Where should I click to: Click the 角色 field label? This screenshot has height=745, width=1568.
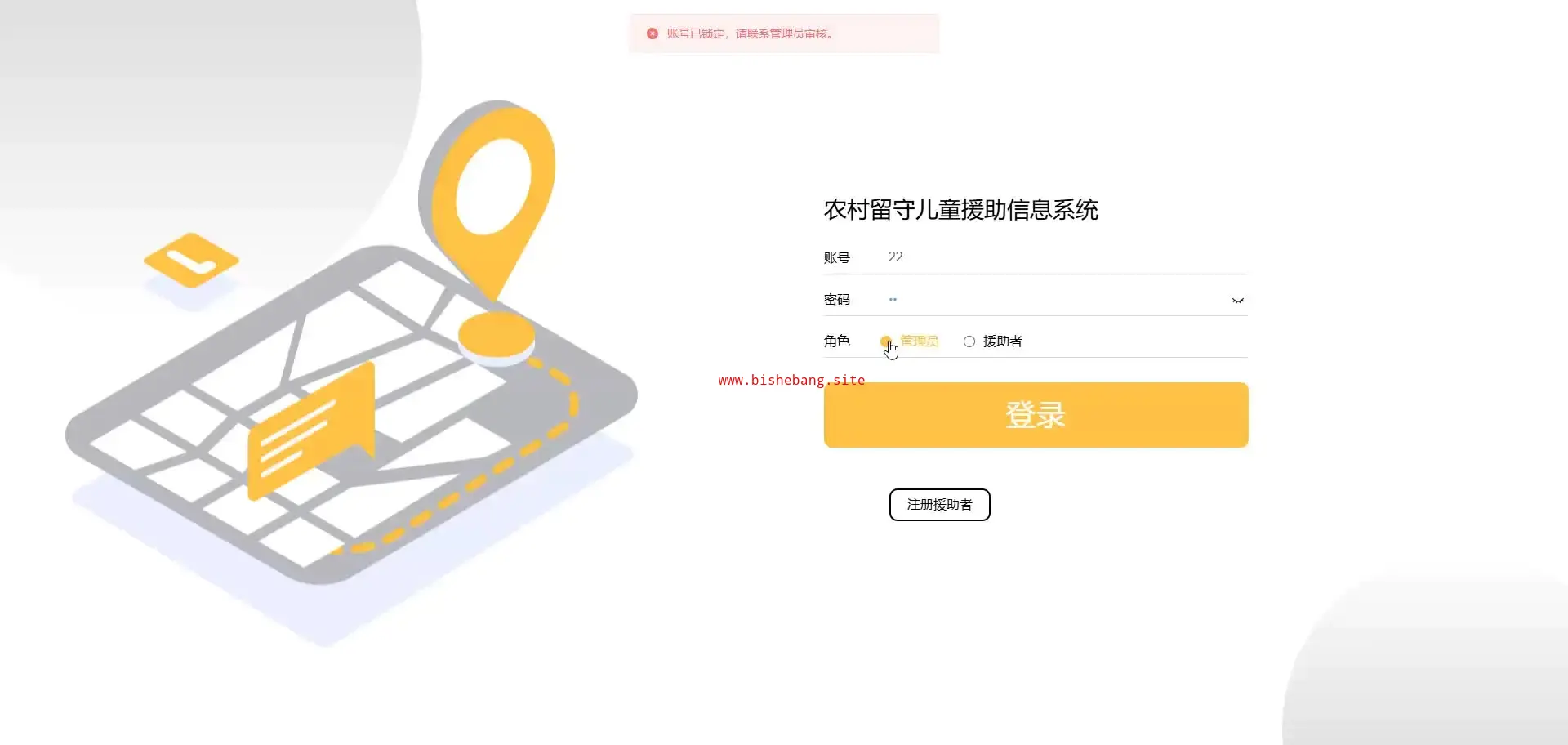[x=837, y=341]
